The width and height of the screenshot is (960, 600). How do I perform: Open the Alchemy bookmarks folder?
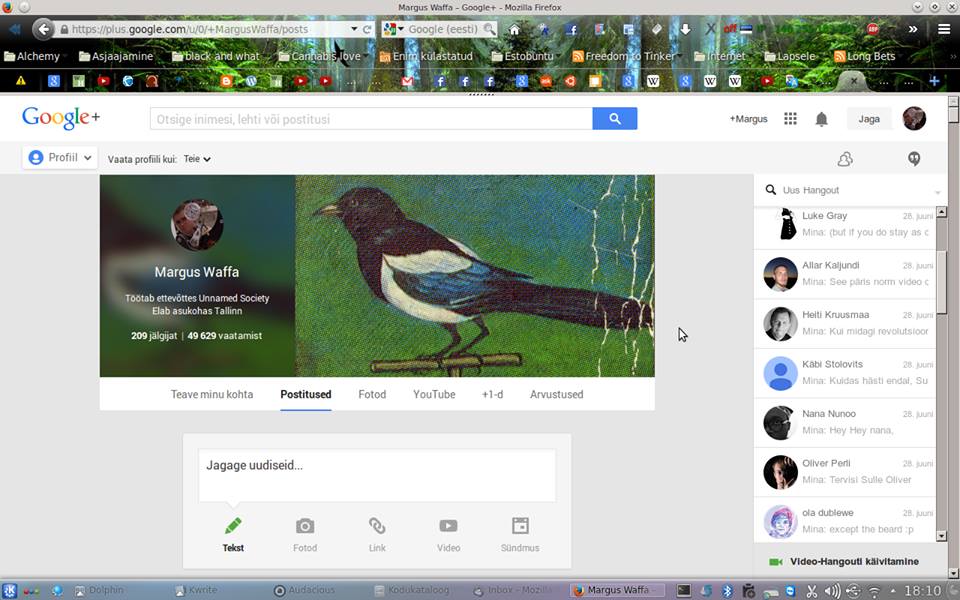click(x=32, y=56)
